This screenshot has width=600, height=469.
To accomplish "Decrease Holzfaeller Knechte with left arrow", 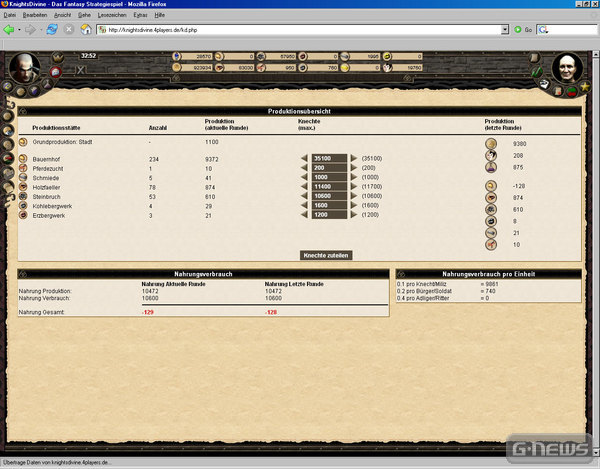I will pyautogui.click(x=304, y=187).
